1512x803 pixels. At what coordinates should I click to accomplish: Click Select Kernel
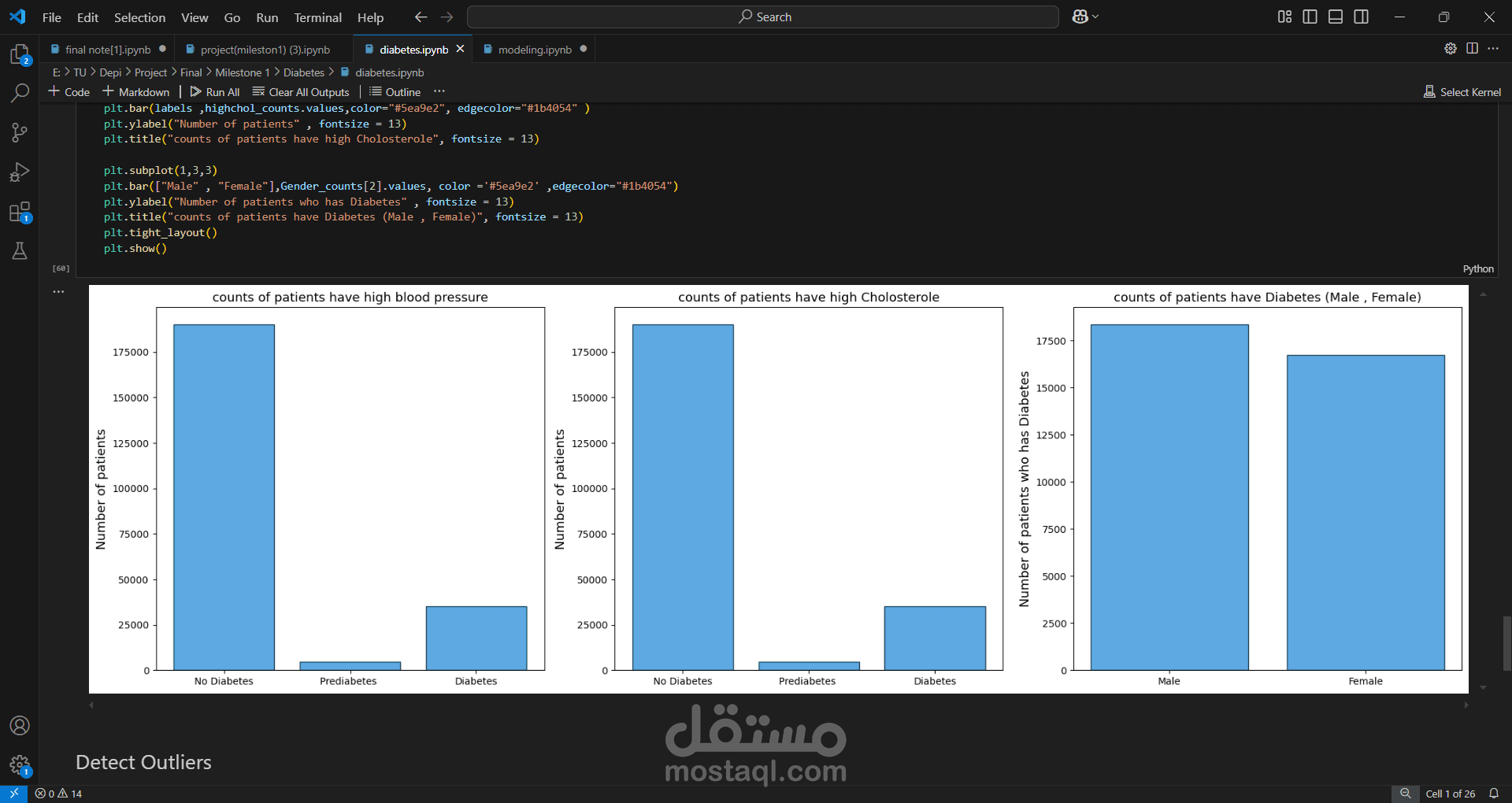pyautogui.click(x=1462, y=91)
